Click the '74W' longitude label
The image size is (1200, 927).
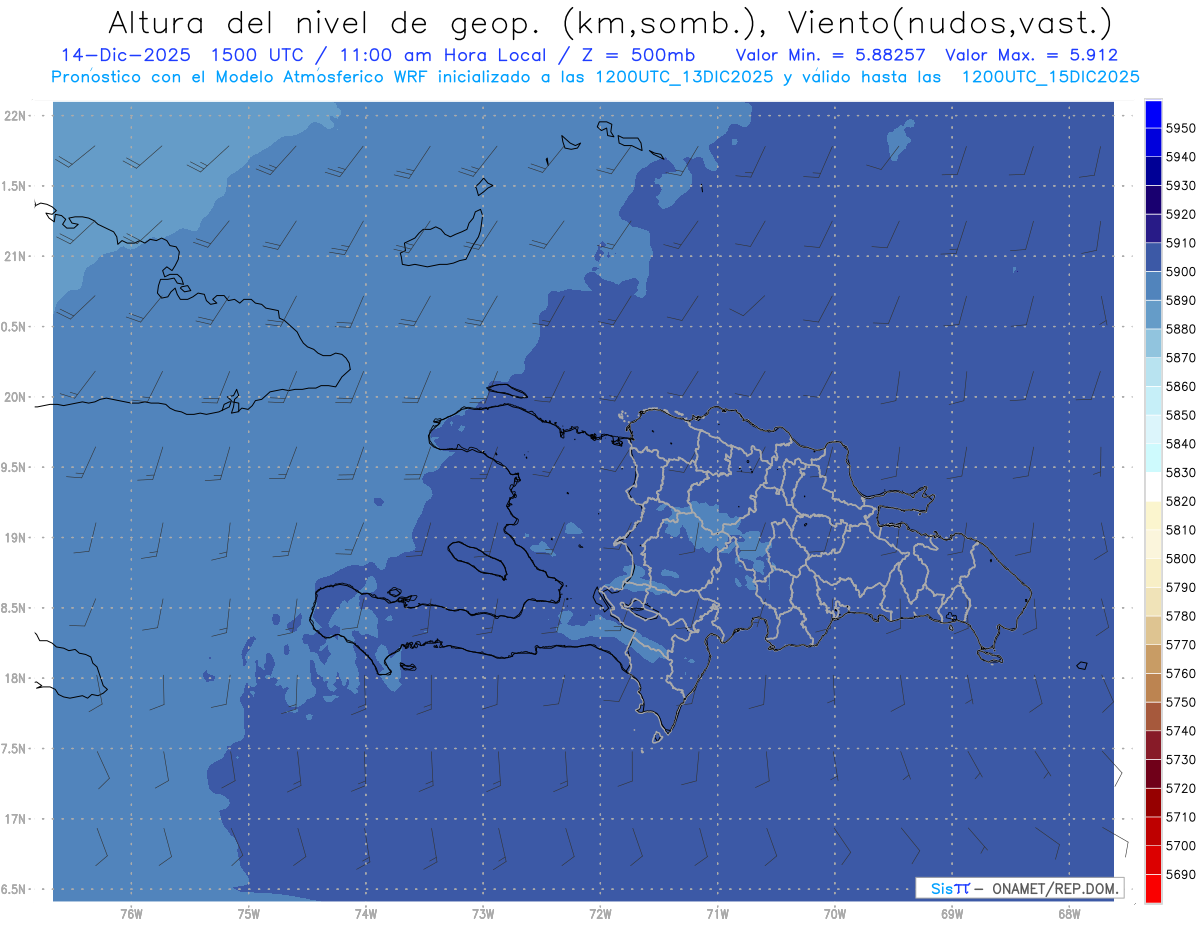pos(365,914)
